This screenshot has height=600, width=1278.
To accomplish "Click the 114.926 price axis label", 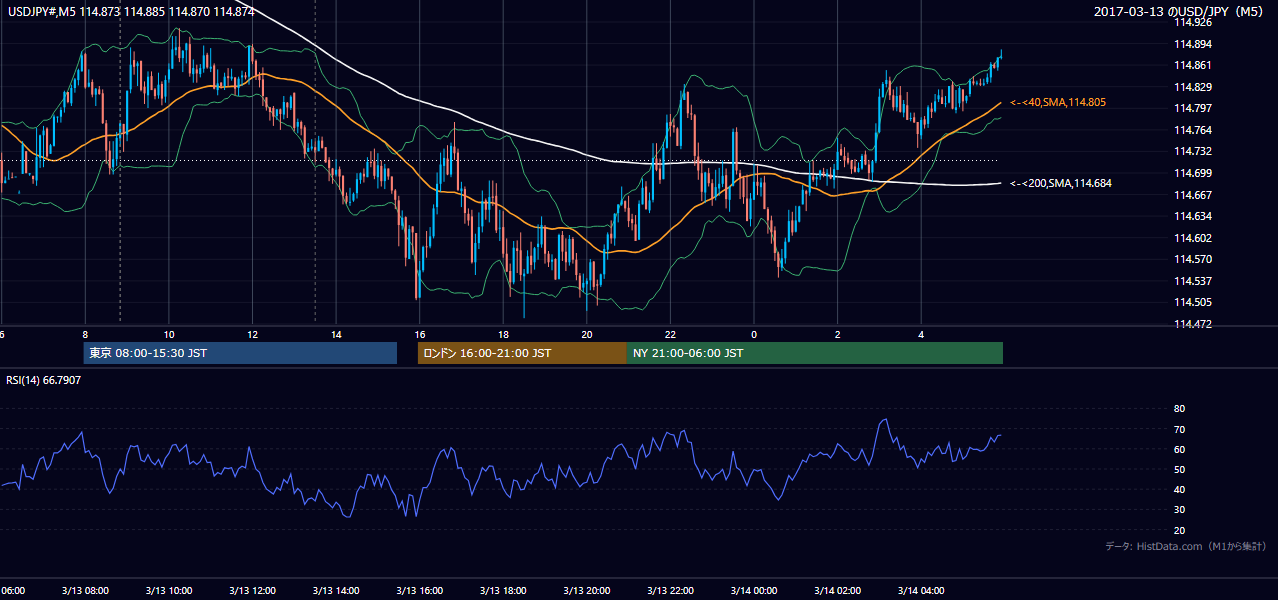I will point(1191,22).
